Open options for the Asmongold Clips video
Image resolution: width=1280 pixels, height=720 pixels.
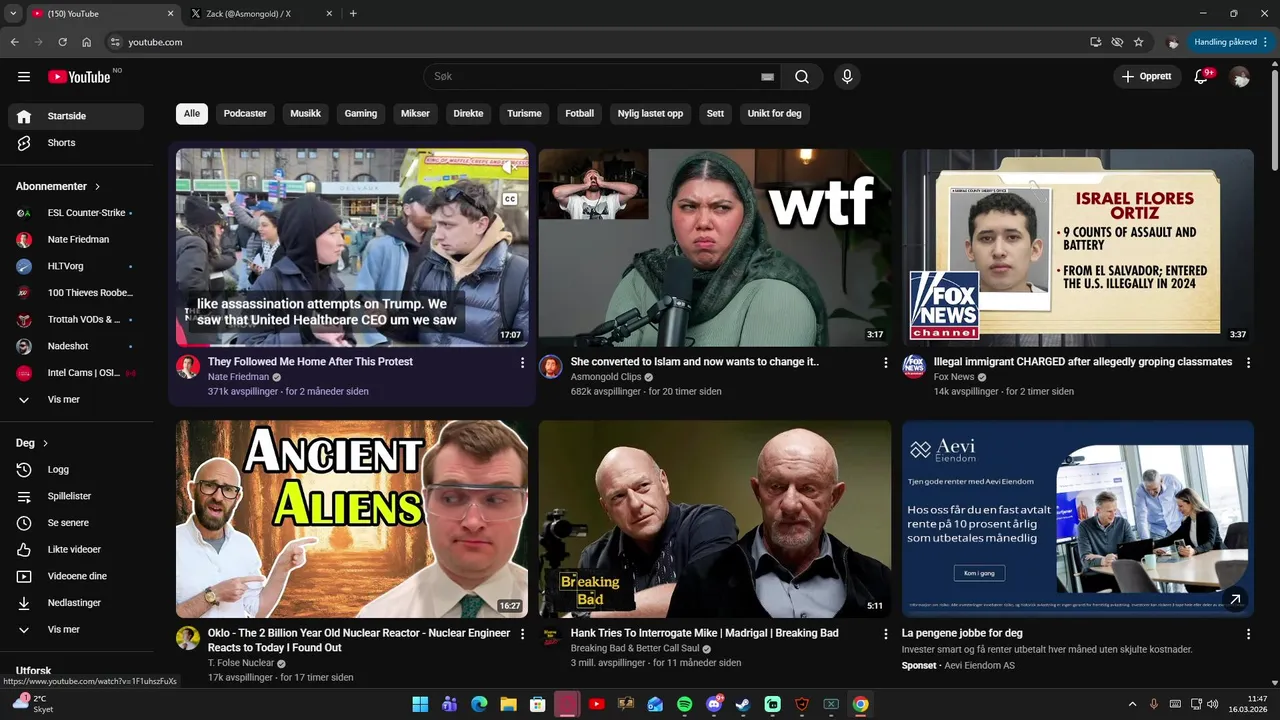[x=885, y=363]
